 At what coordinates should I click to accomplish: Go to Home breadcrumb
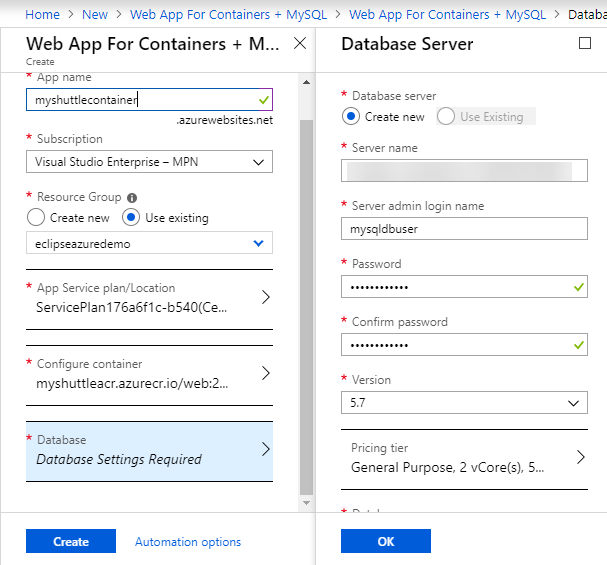click(x=43, y=15)
